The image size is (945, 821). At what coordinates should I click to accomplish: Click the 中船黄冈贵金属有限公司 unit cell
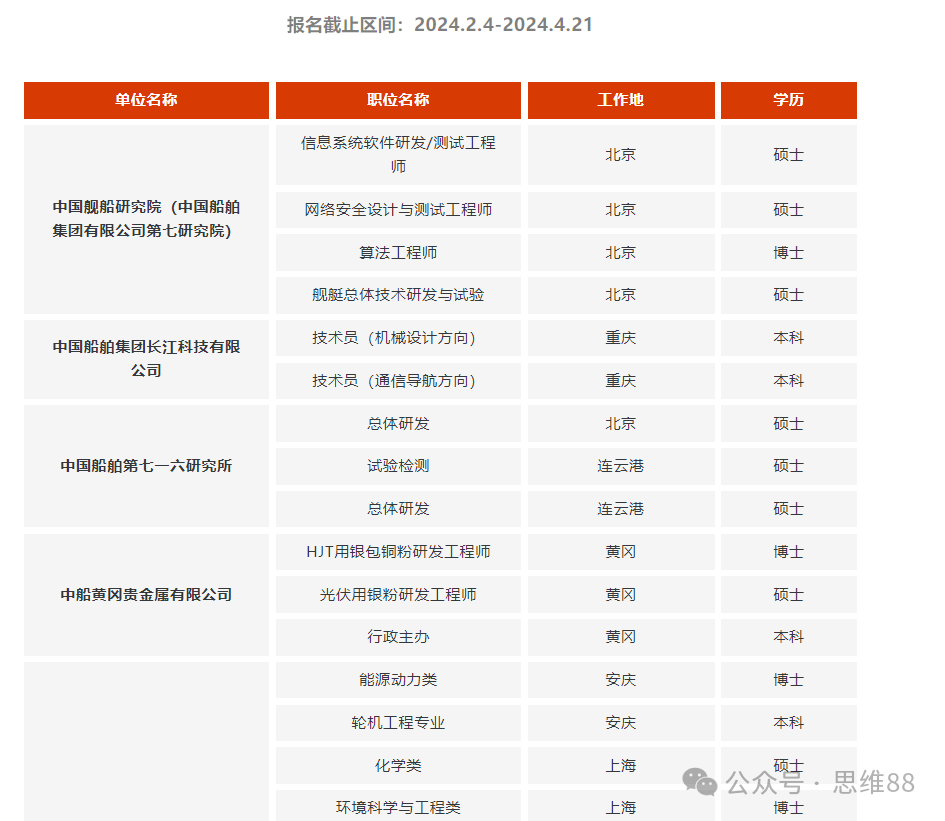tap(146, 595)
